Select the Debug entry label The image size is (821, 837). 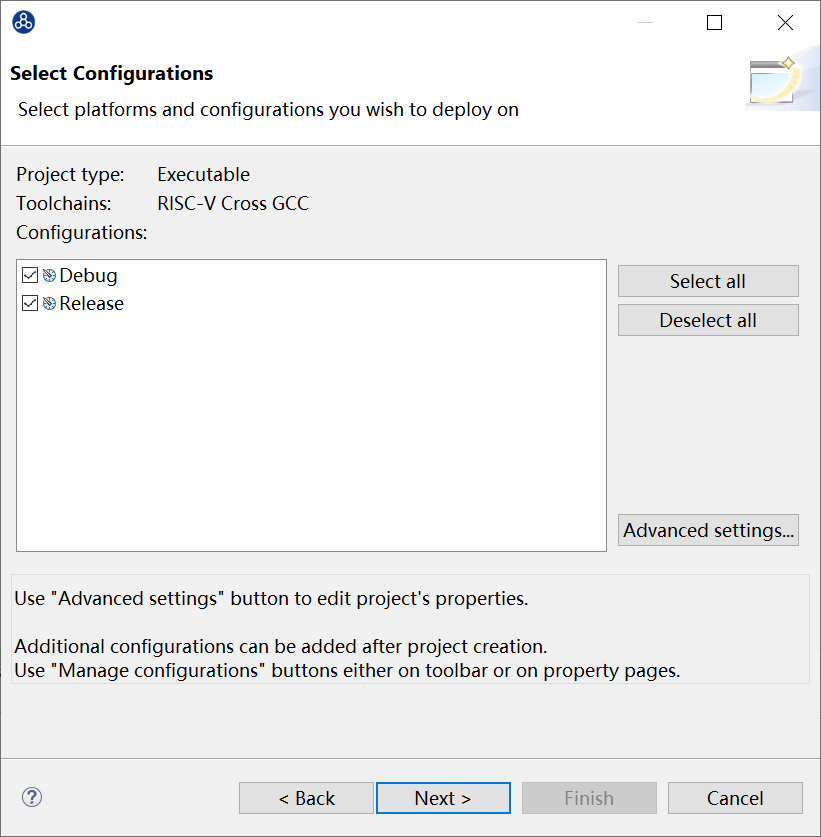[x=88, y=276]
